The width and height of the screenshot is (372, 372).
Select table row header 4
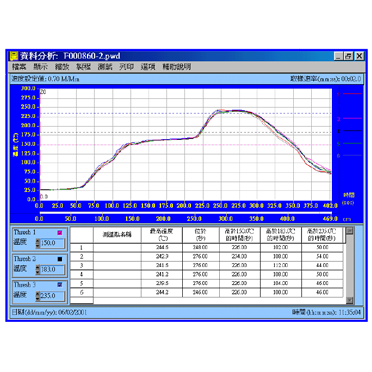pos(82,275)
